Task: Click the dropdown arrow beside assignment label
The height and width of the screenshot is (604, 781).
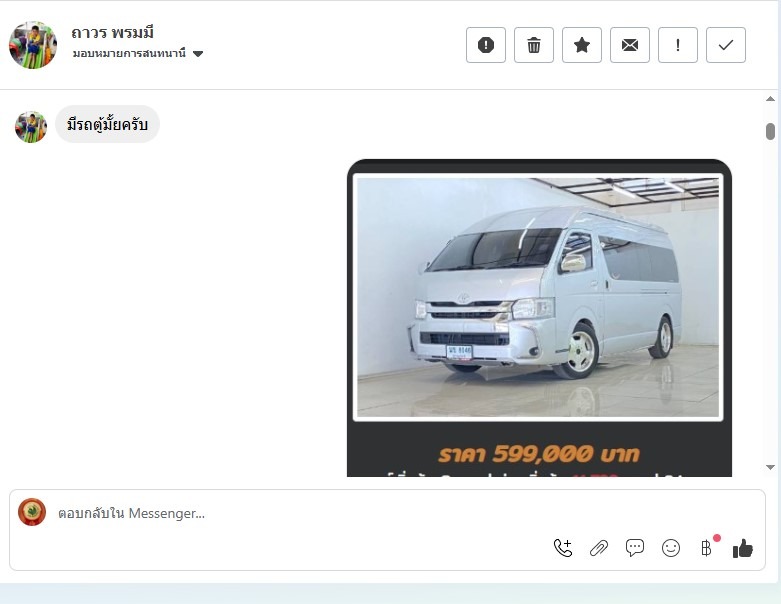Action: 198,54
